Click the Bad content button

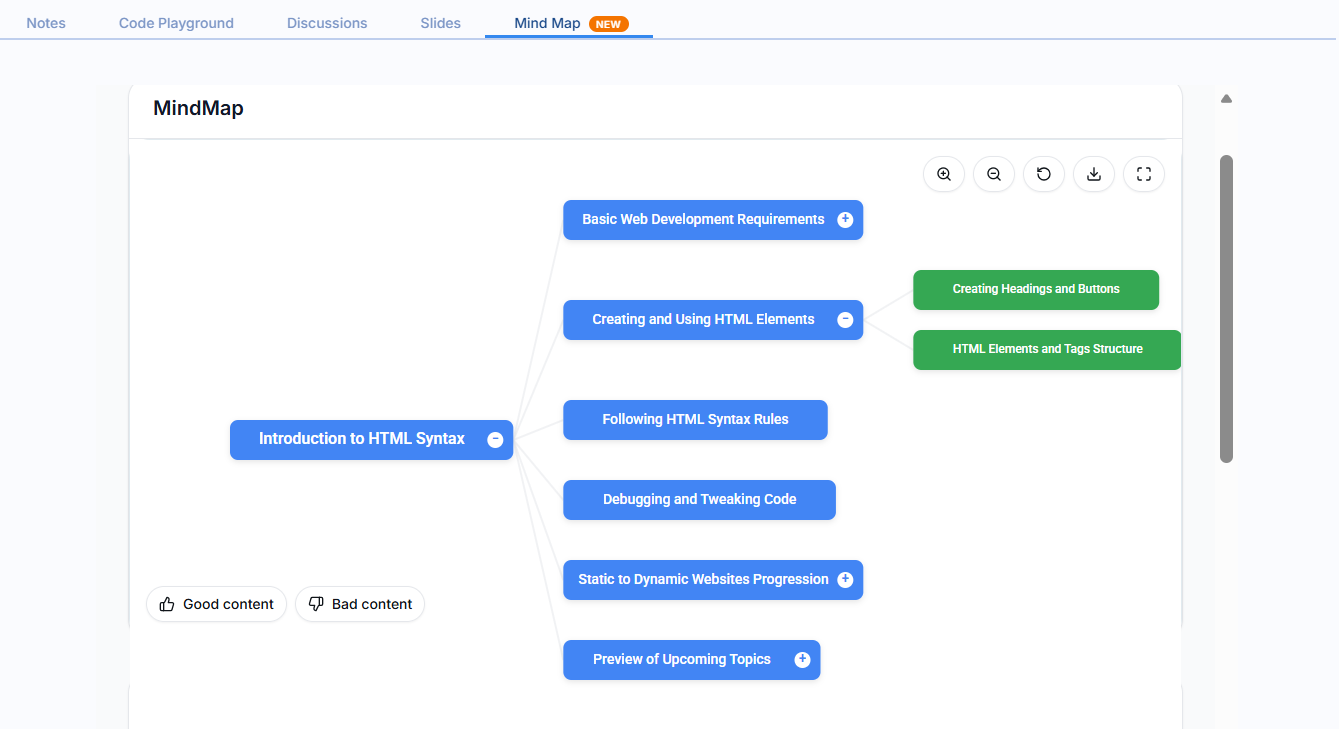[x=360, y=604]
